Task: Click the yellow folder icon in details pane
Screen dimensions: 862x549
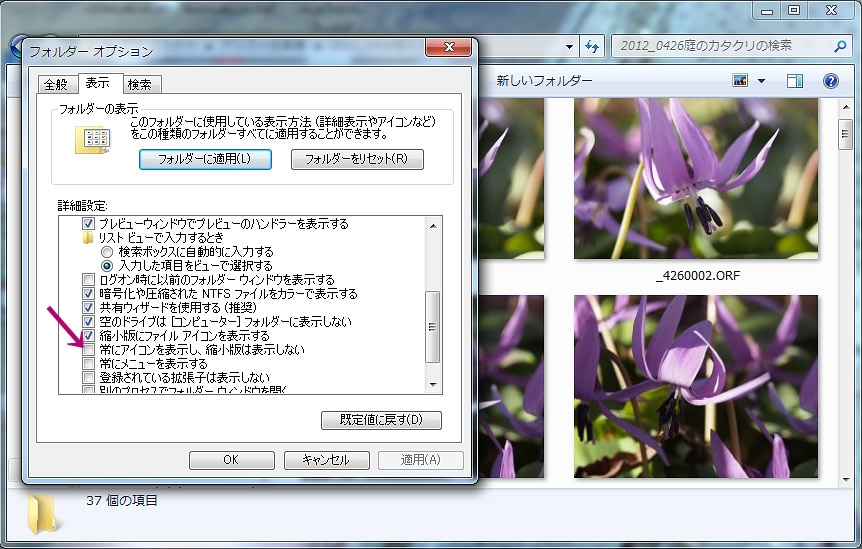Action: coord(43,511)
